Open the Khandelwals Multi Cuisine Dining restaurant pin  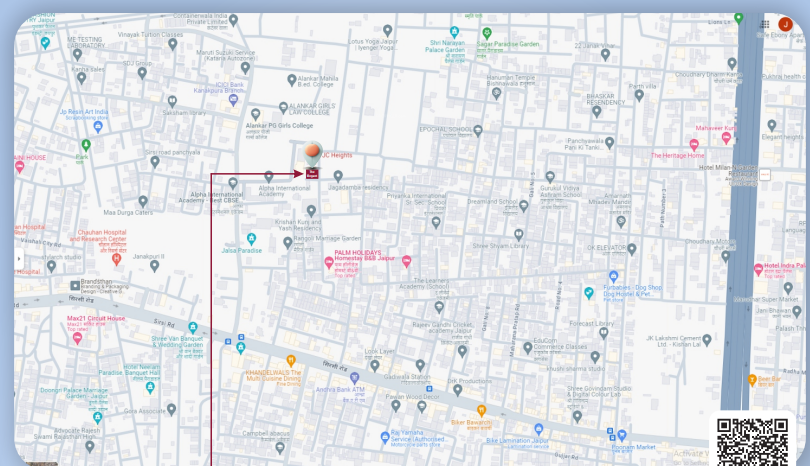click(291, 360)
